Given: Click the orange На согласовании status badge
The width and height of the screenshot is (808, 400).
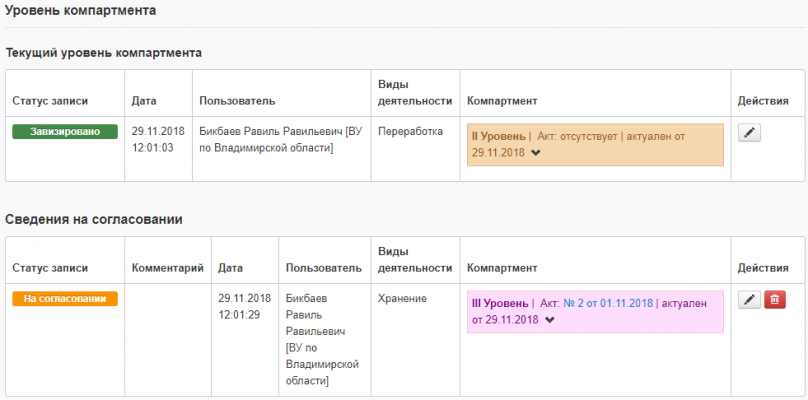Looking at the screenshot, I should coord(65,298).
